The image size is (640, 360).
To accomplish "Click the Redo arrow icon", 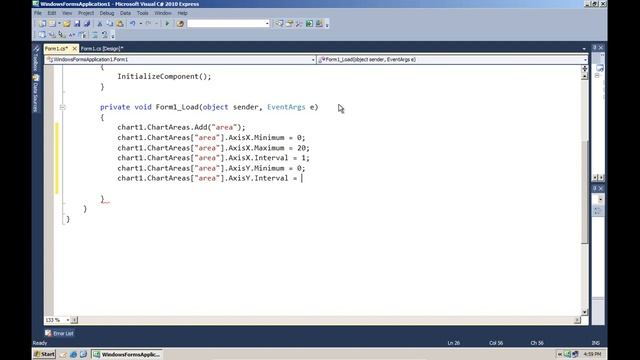I will pyautogui.click(x=148, y=24).
